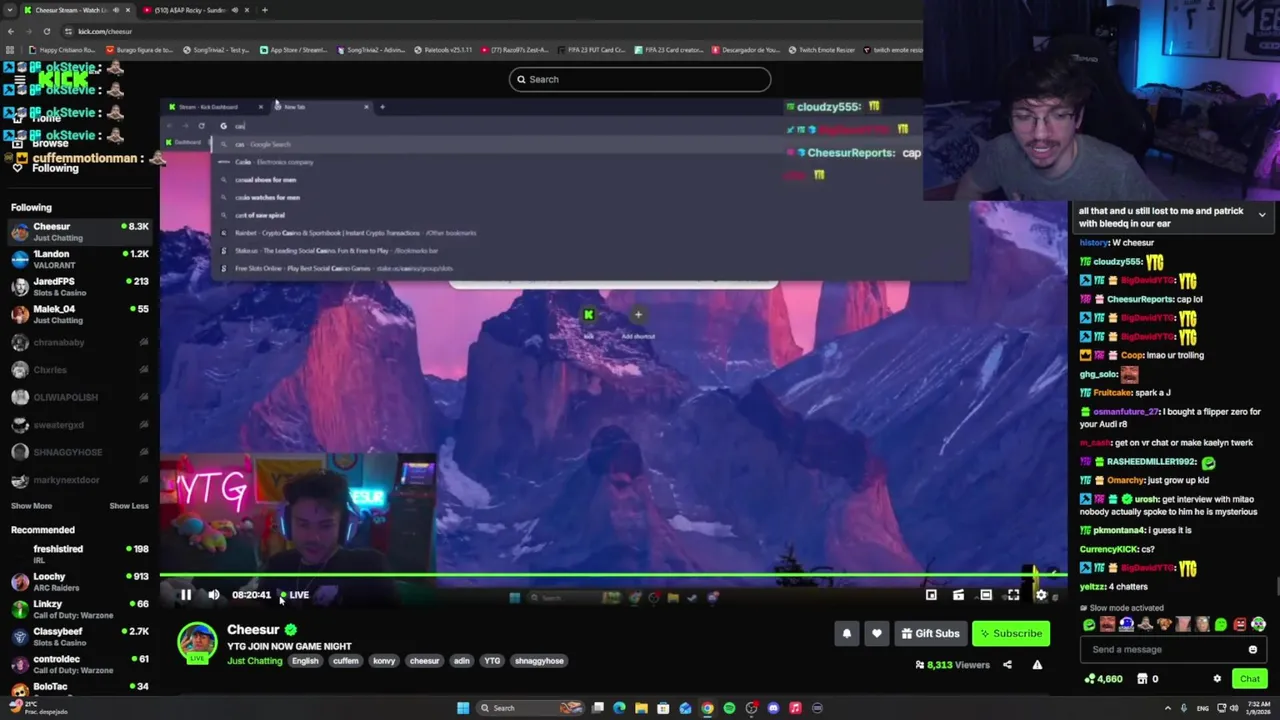Click the Kick search field
Viewport: 1280px width, 720px height.
(x=640, y=79)
